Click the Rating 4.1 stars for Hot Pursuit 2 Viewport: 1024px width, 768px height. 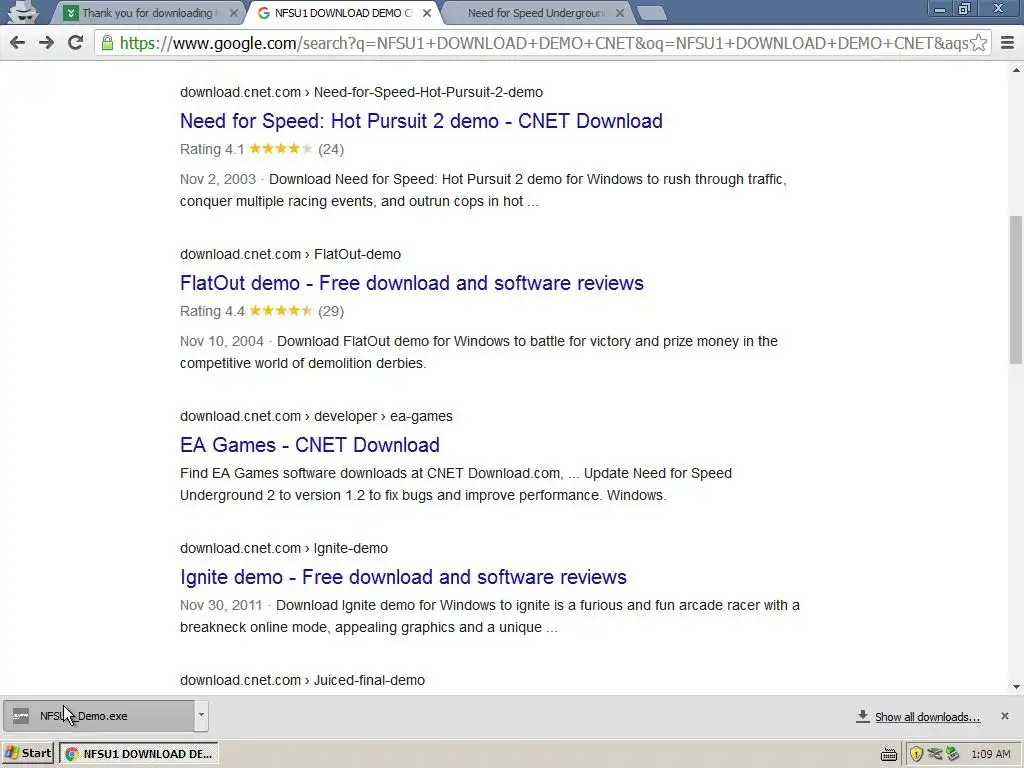click(281, 149)
